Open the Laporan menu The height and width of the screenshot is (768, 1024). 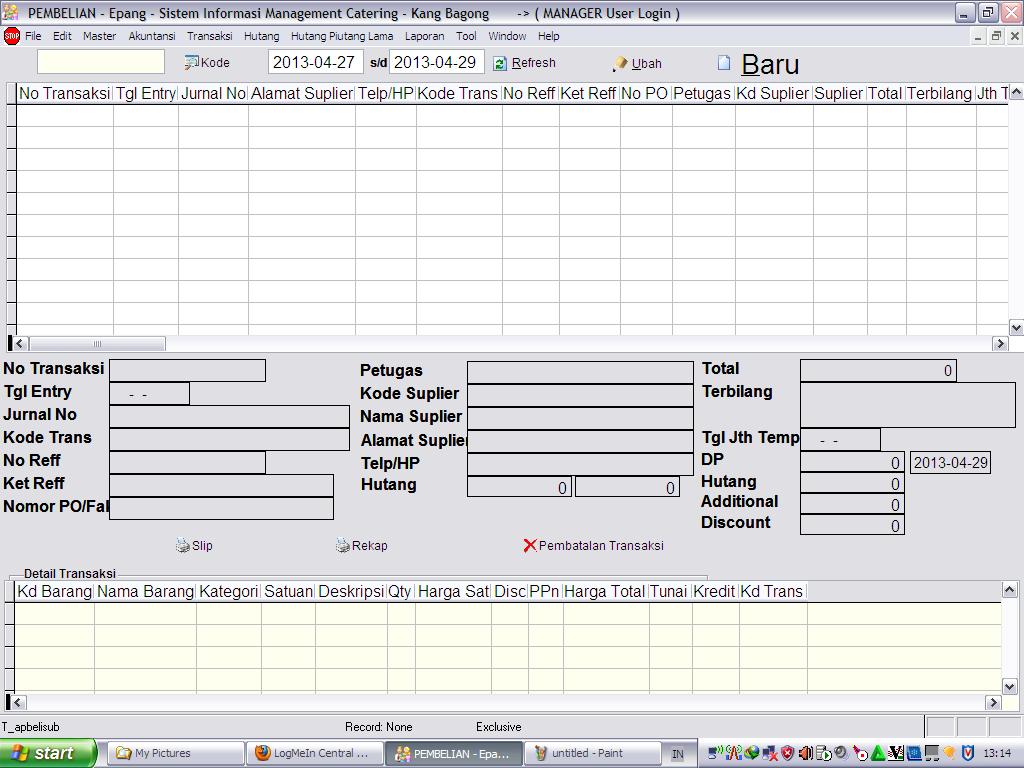pos(424,36)
